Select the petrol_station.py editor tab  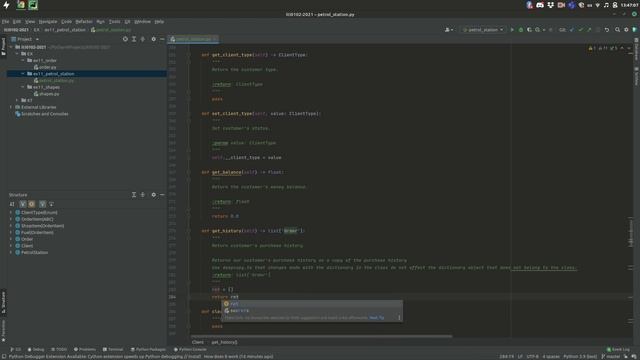193,39
